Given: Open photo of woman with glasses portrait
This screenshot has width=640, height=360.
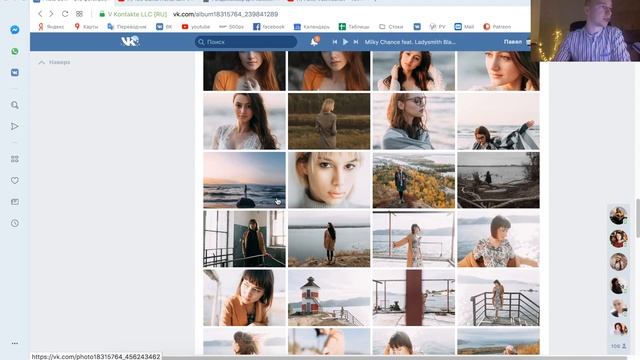Looking at the screenshot, I should (413, 121).
